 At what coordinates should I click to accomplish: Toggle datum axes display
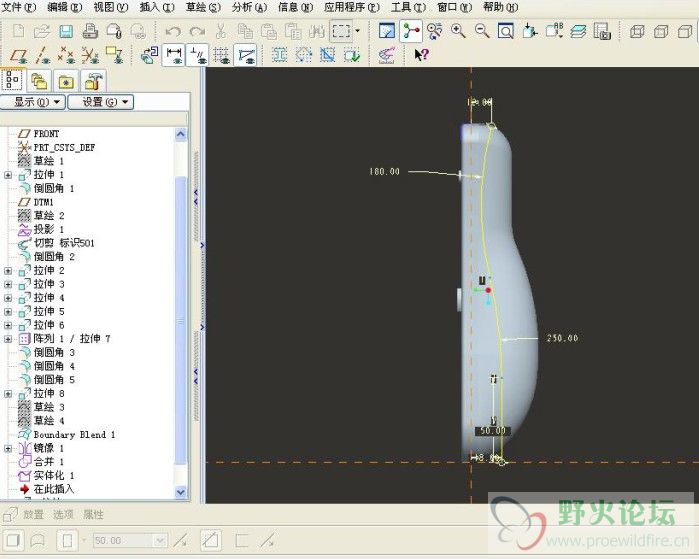pos(43,55)
